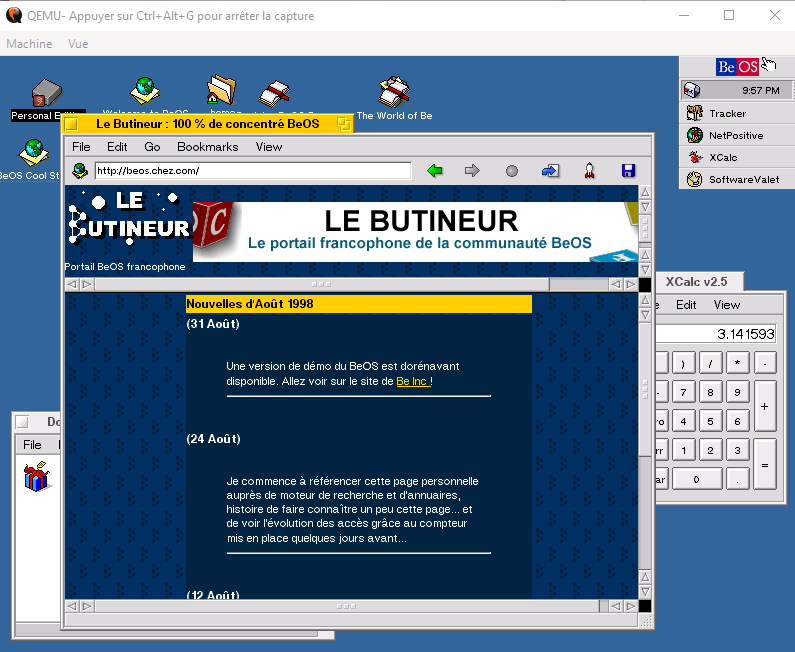Screen dimensions: 795x652
Task: Click scroll down arrow of main page frame
Action: [645, 592]
